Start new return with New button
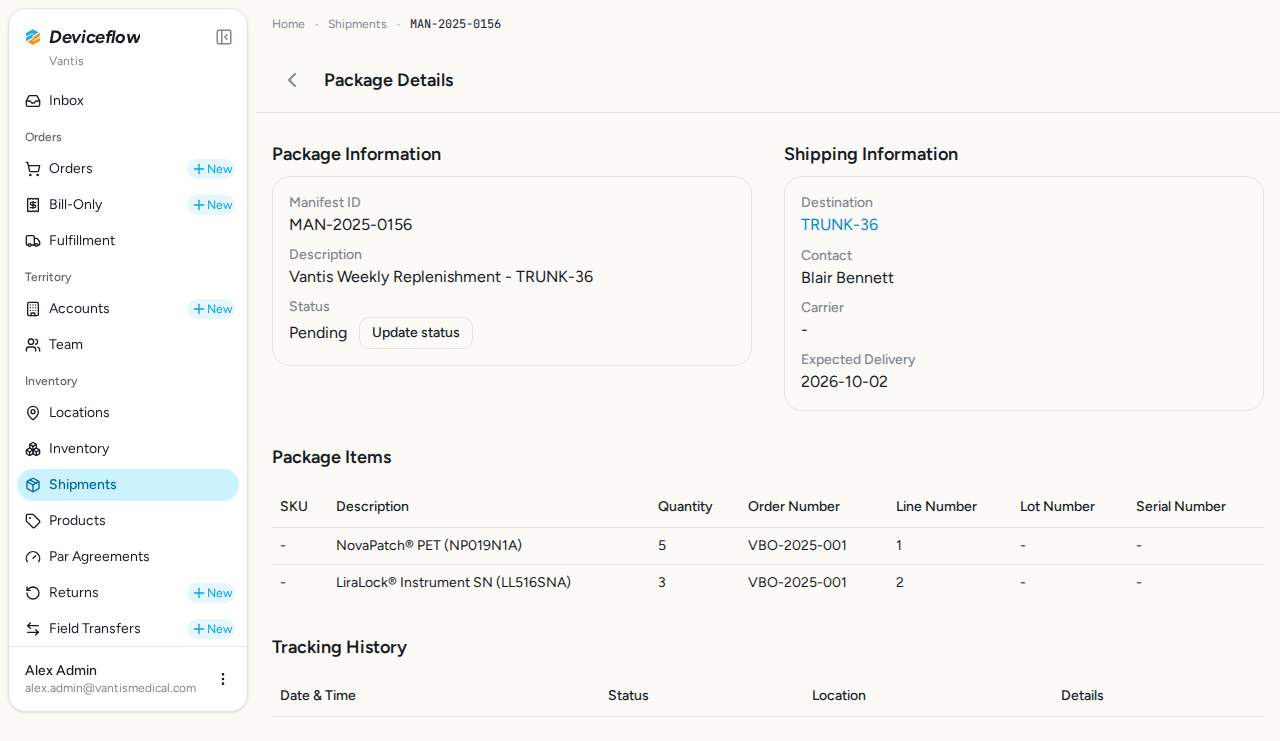This screenshot has width=1280, height=741. 212,593
